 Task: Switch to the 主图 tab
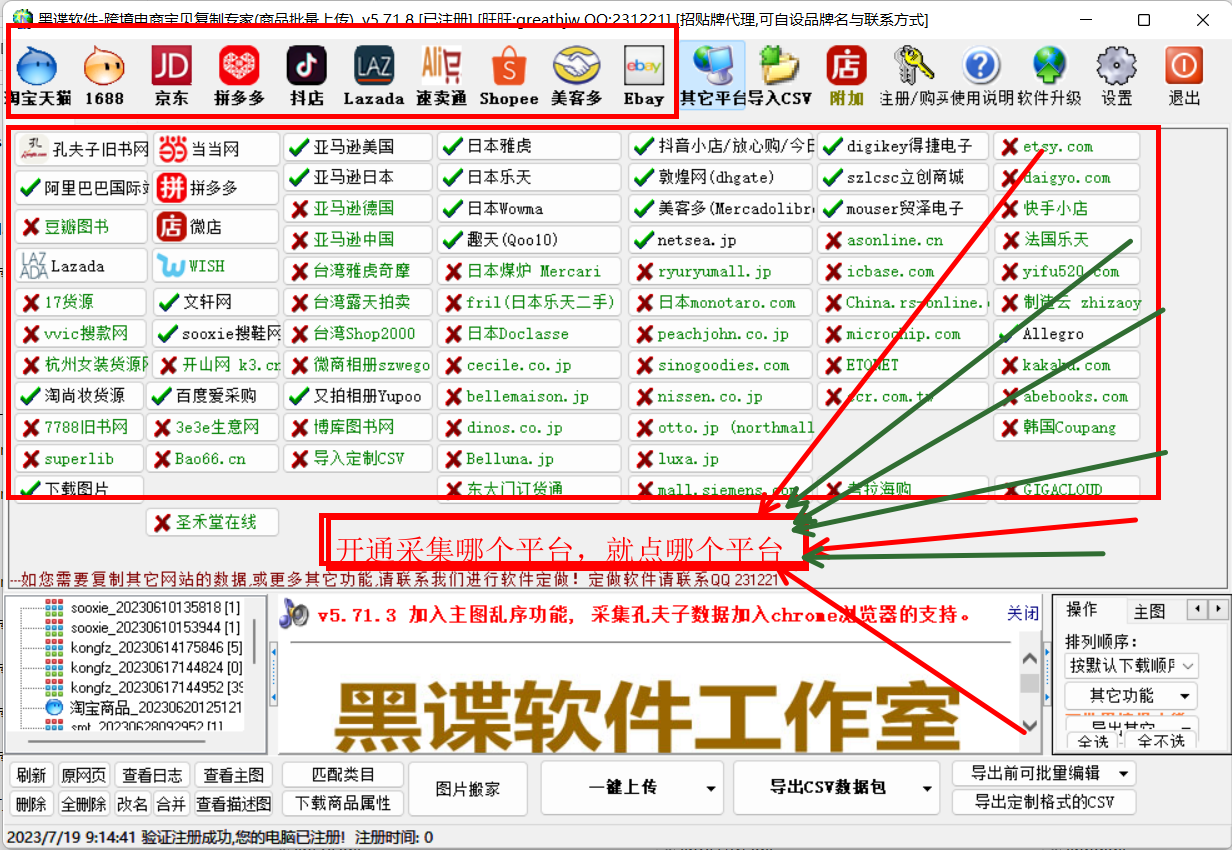click(x=1149, y=610)
